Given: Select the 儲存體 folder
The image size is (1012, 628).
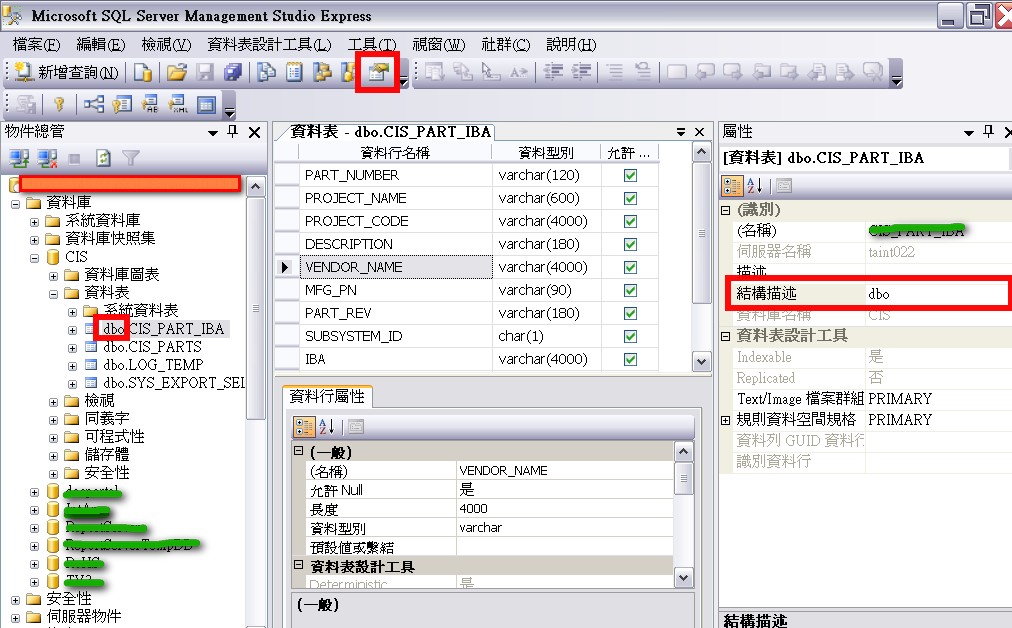Looking at the screenshot, I should [x=106, y=454].
